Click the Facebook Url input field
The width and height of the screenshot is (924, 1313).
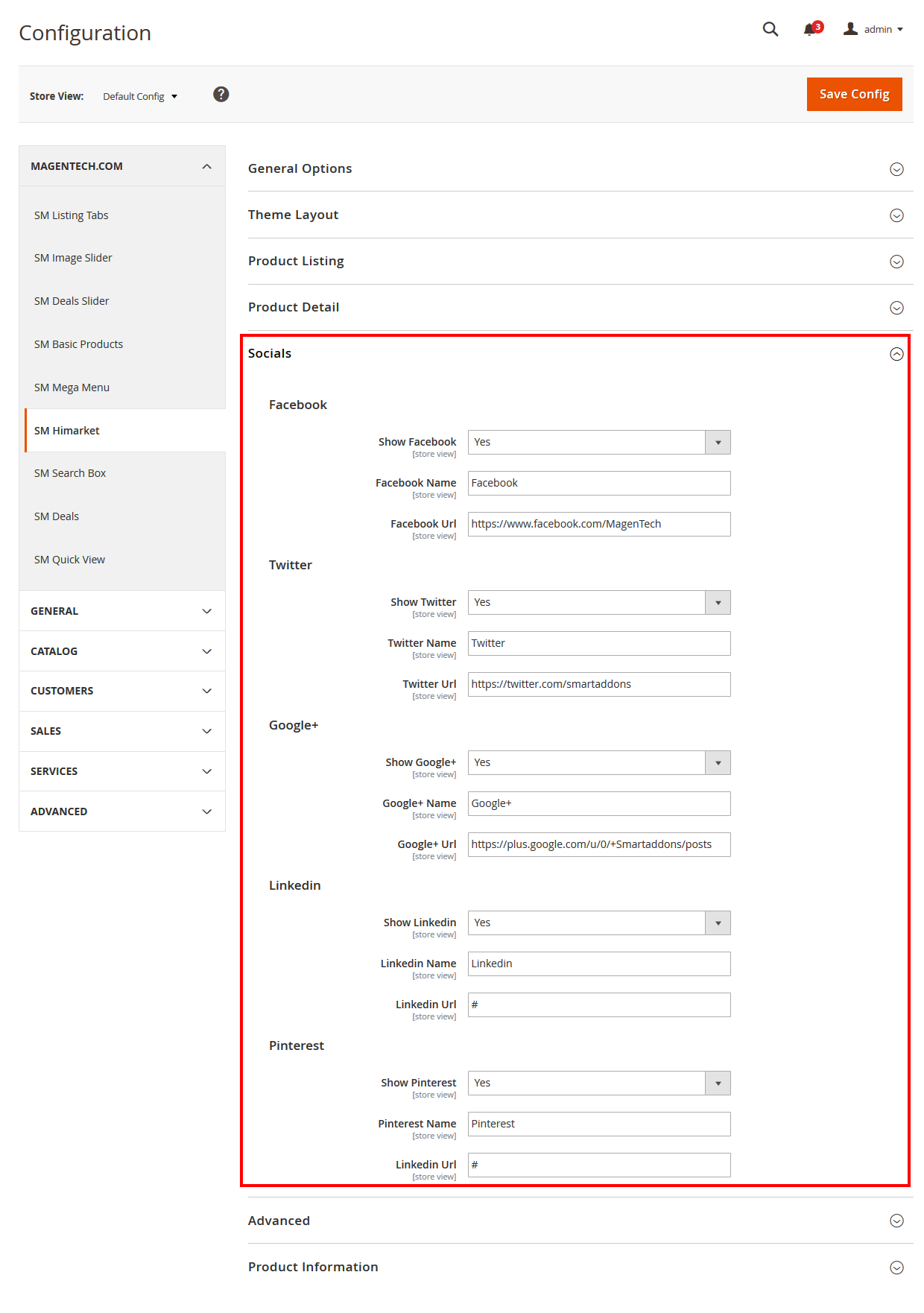[x=599, y=524]
